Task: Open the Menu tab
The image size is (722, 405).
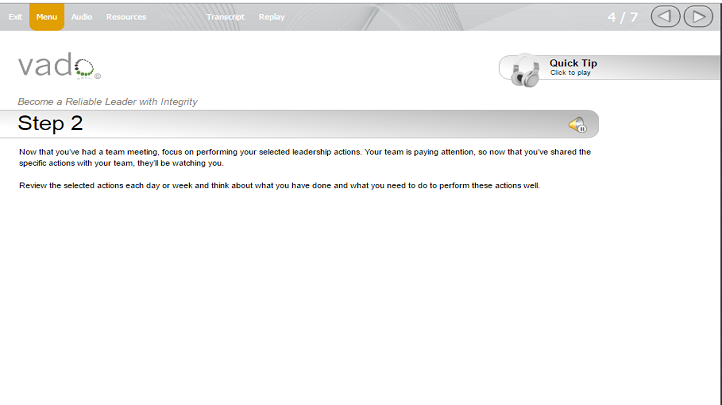Action: pos(47,17)
